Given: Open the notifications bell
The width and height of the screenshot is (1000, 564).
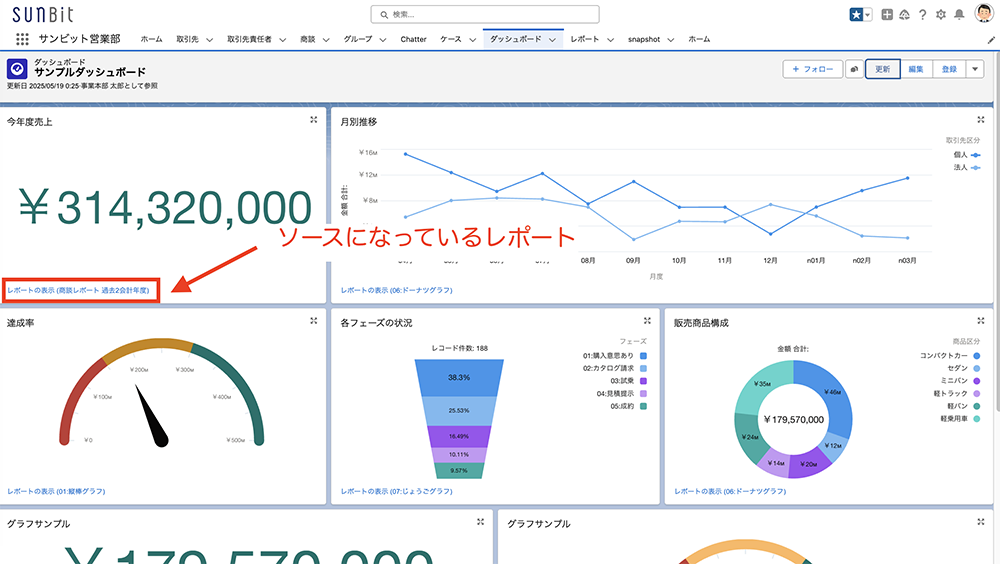Looking at the screenshot, I should click(959, 14).
